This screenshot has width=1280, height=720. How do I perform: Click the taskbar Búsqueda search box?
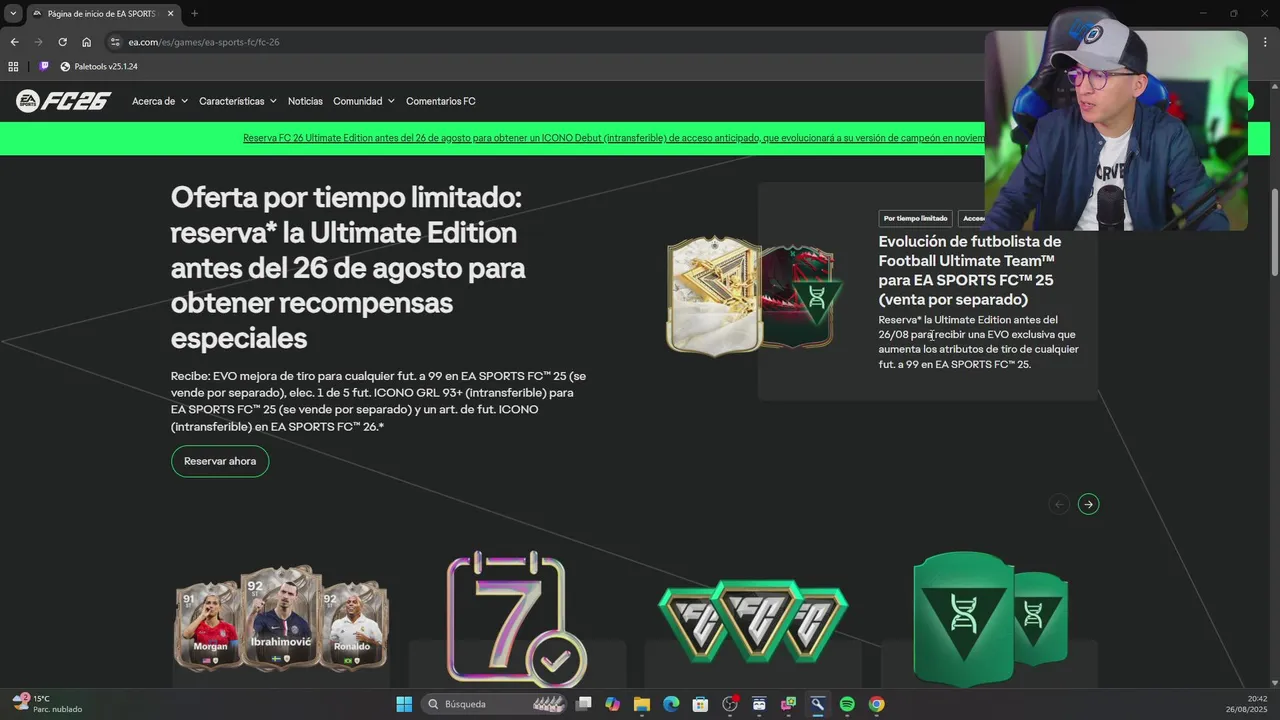coord(494,704)
